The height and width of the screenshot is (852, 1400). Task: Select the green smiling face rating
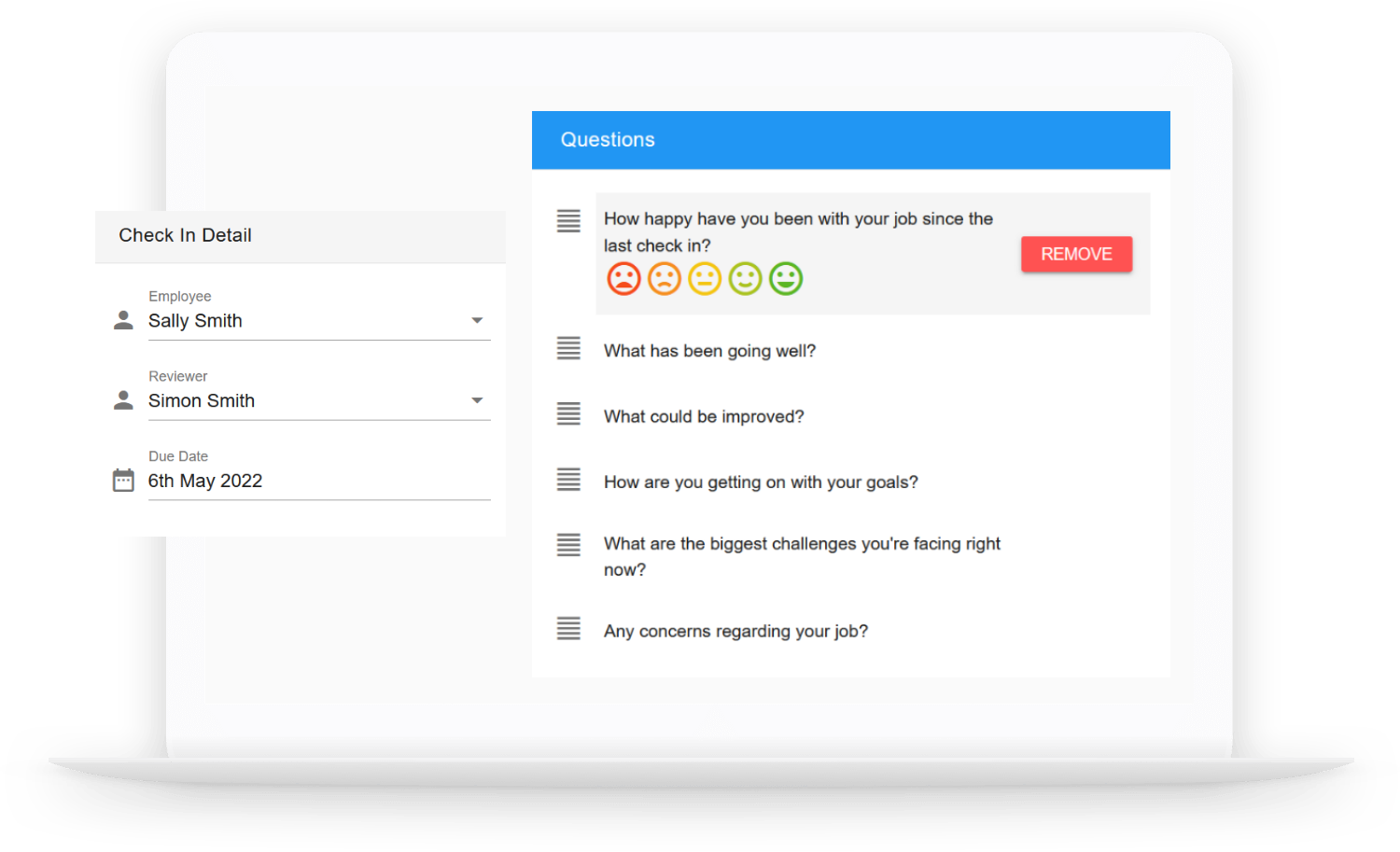pyautogui.click(x=786, y=278)
